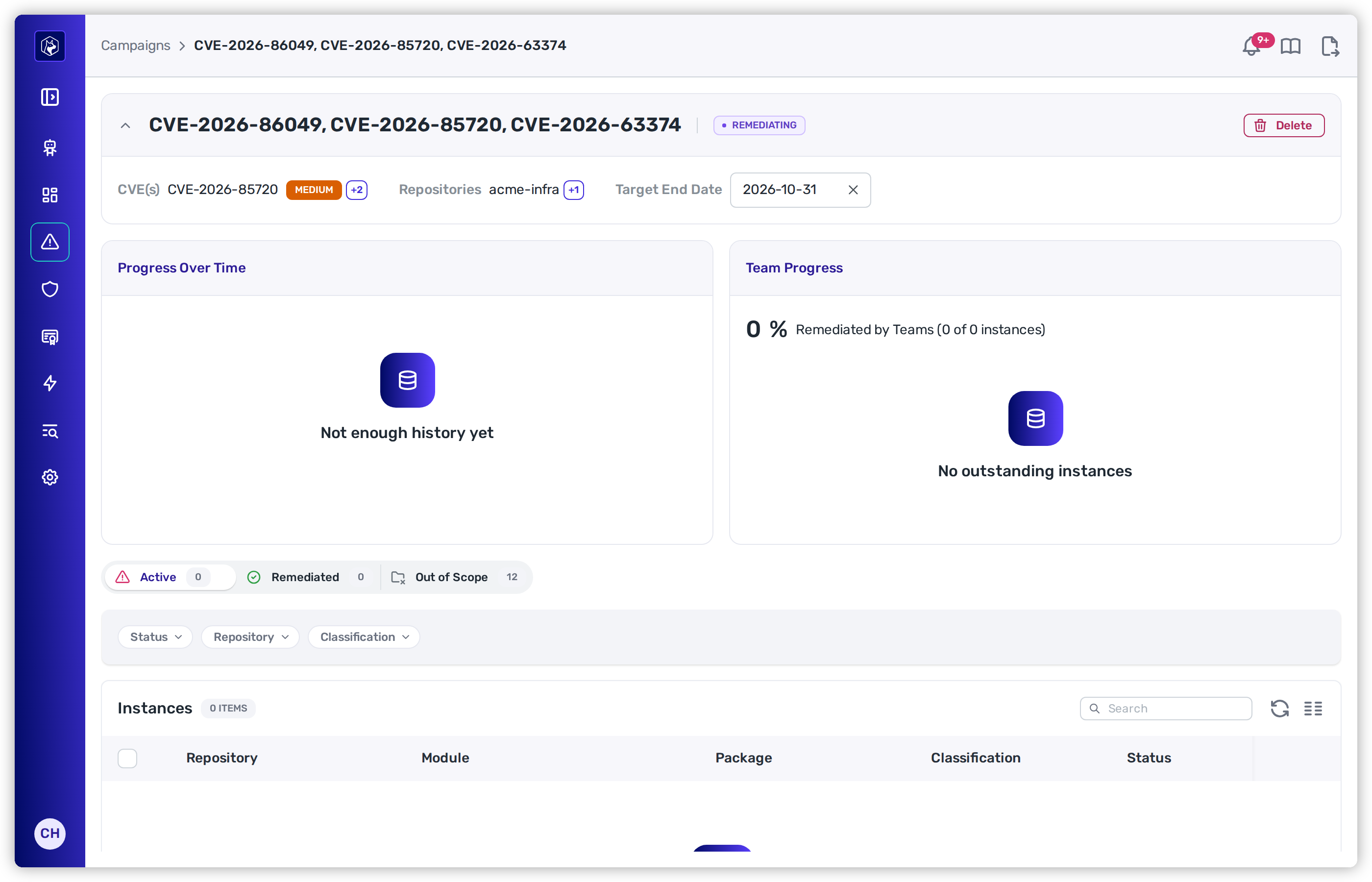Click the acme-infra repository name
This screenshot has height=882, width=1372.
click(x=523, y=190)
